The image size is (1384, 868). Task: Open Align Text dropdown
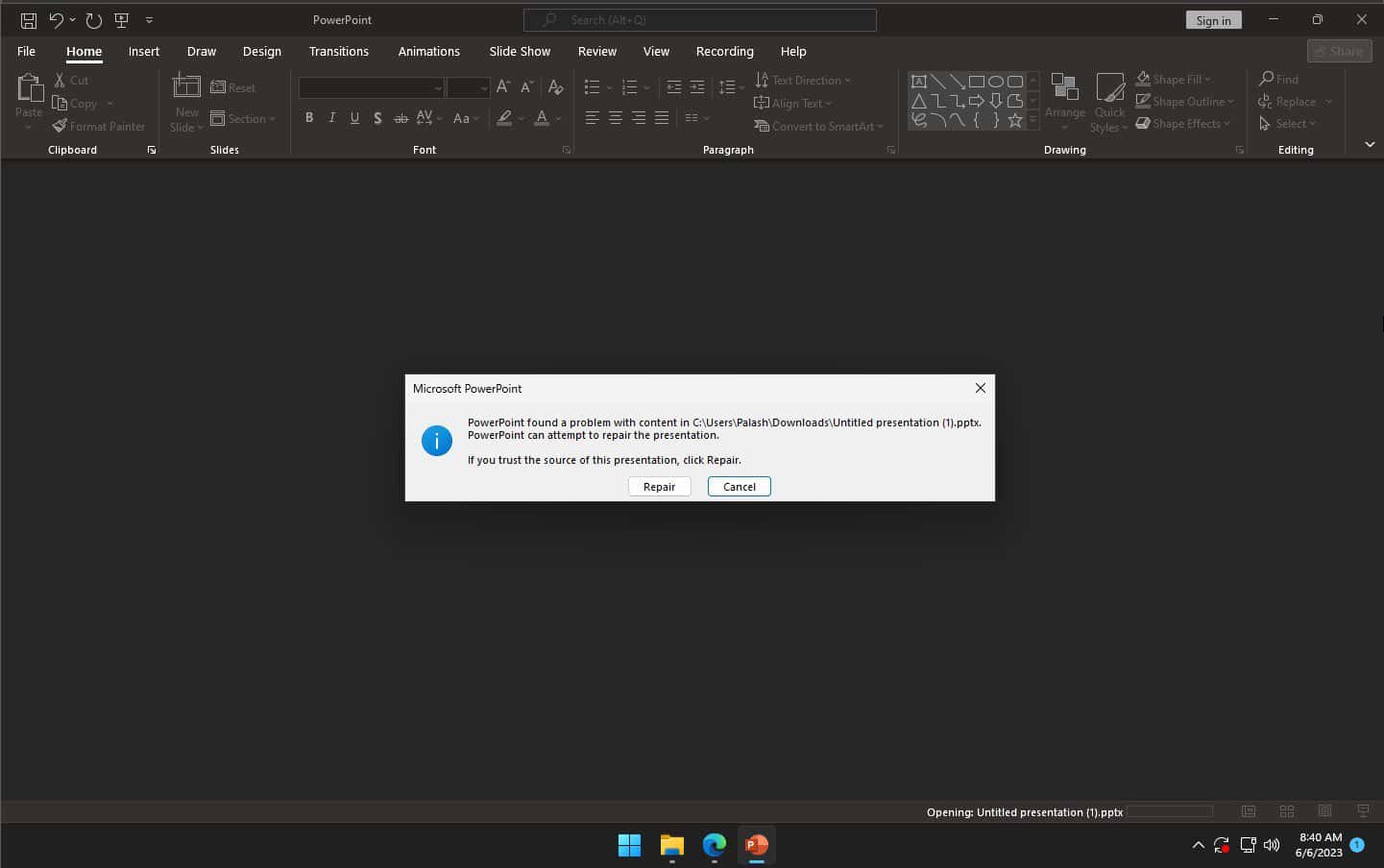793,104
